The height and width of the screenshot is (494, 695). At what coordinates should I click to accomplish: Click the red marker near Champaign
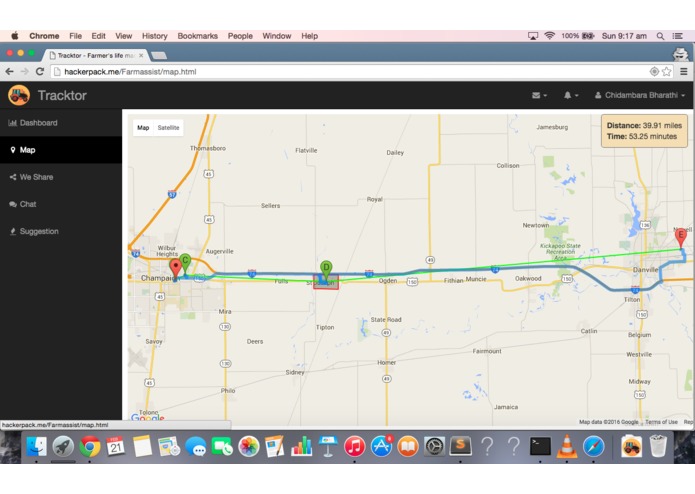coord(176,269)
